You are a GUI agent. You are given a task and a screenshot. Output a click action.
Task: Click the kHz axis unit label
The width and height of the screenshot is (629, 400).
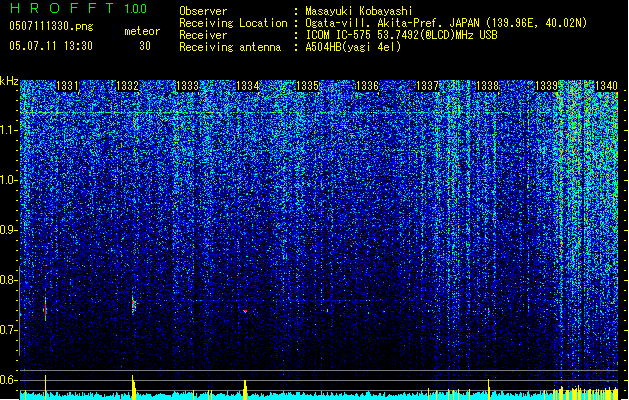[x=9, y=81]
